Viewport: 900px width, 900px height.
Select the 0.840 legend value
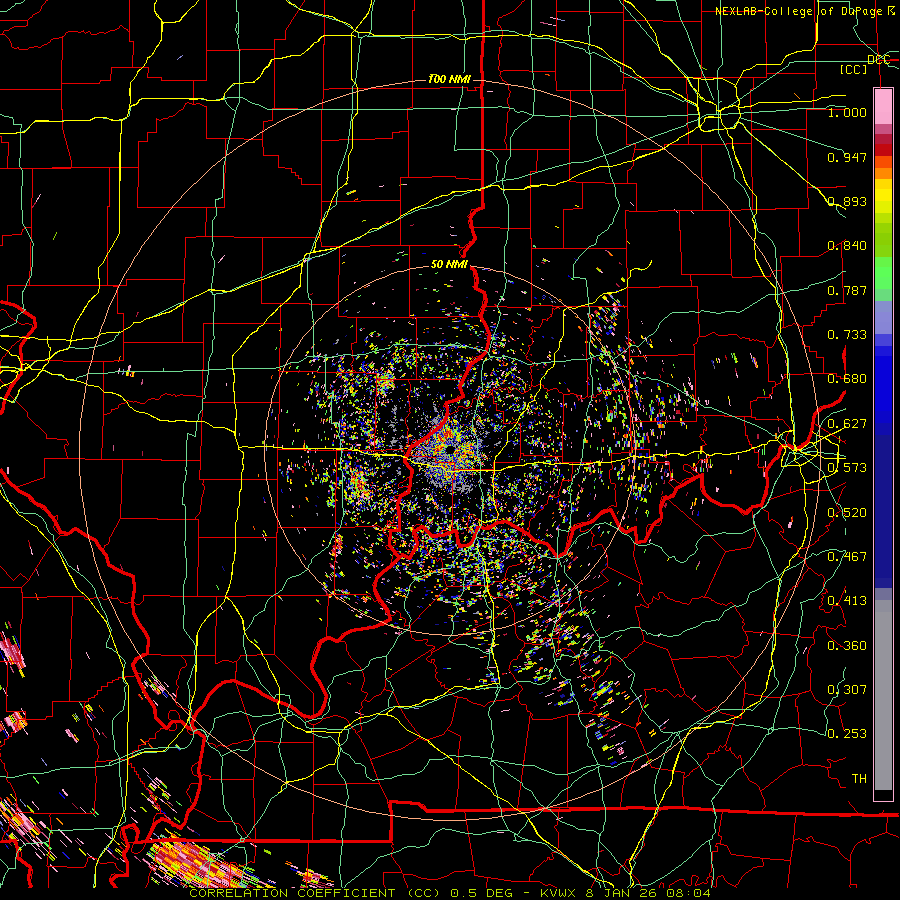pos(847,246)
